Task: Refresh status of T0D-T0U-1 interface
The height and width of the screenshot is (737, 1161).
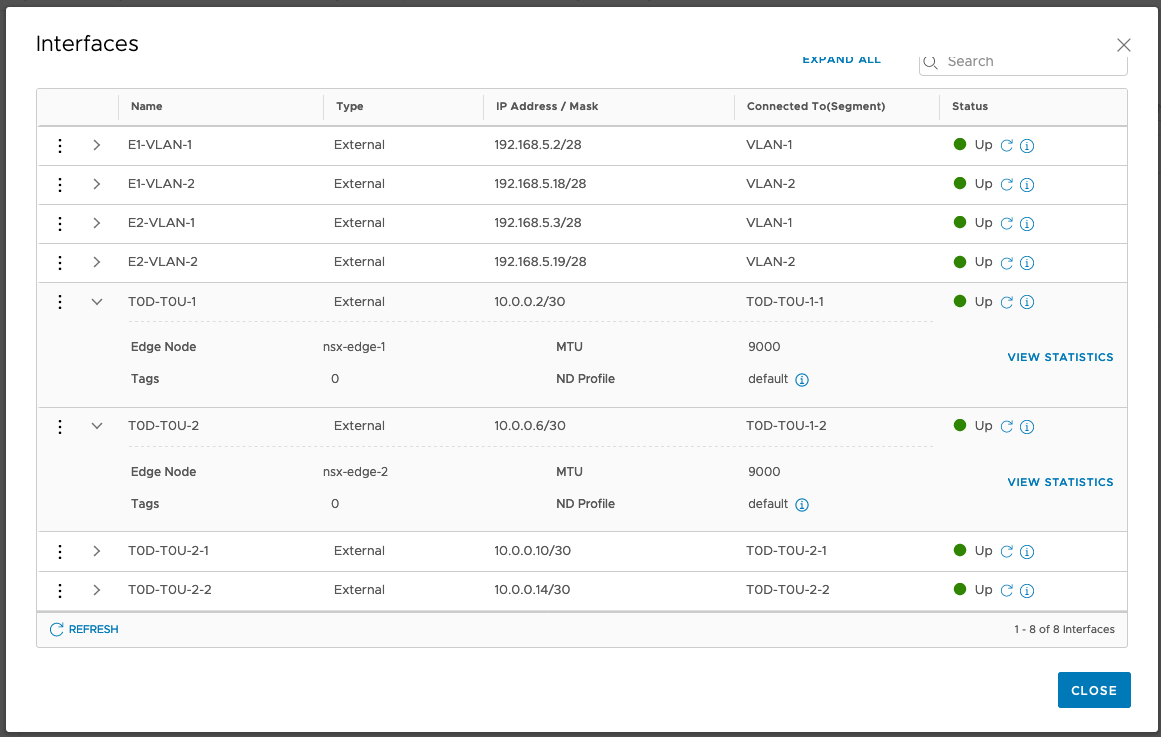Action: coord(1007,303)
